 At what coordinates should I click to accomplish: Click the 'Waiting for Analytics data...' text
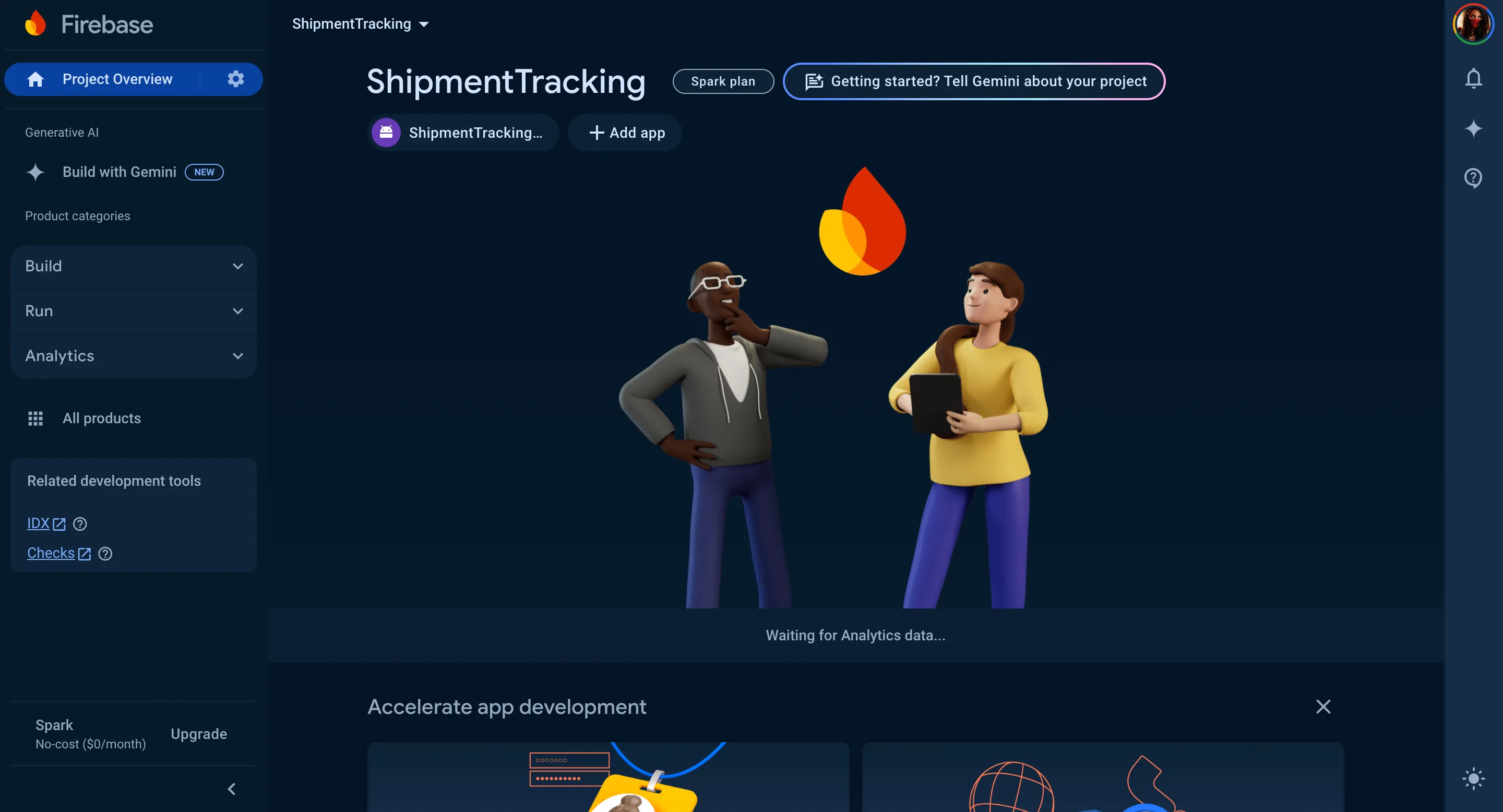tap(856, 635)
